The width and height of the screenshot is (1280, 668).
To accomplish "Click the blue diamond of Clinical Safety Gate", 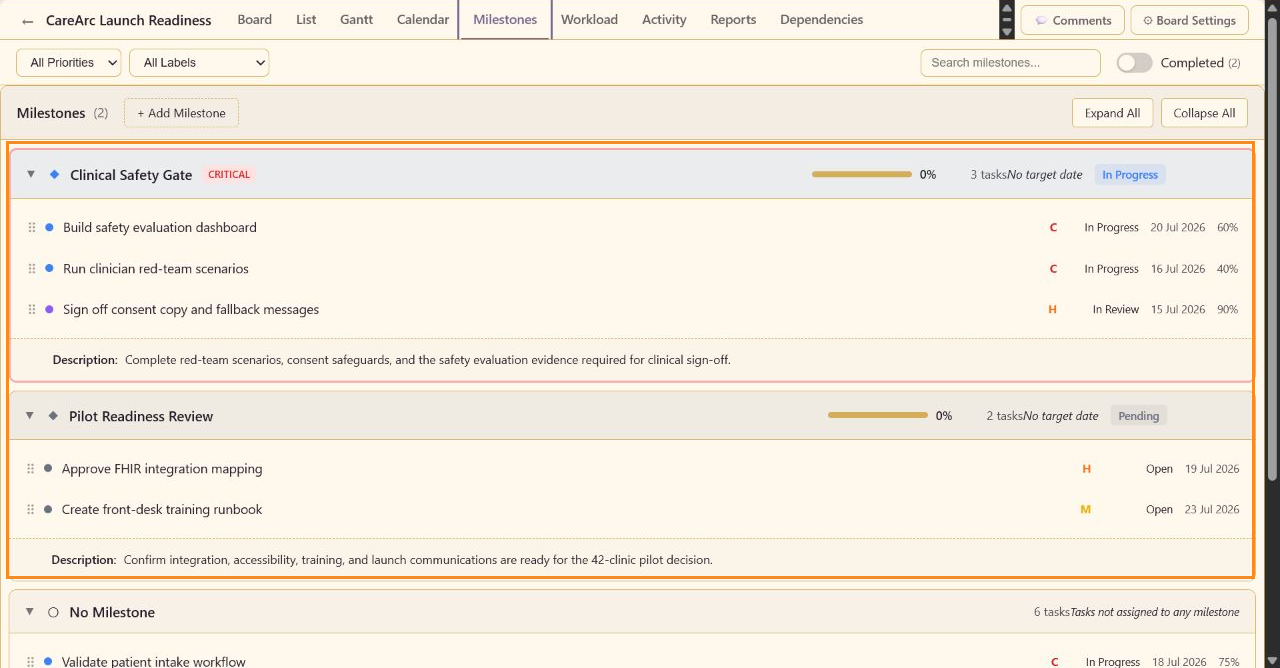I will pos(54,174).
